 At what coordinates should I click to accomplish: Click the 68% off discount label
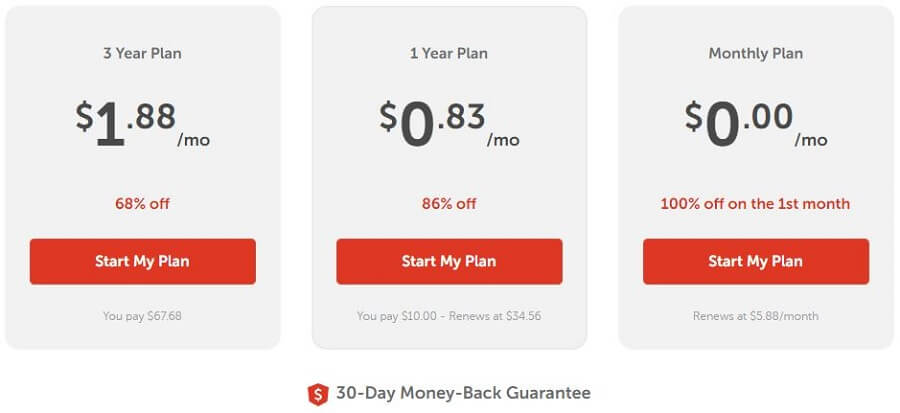142,204
